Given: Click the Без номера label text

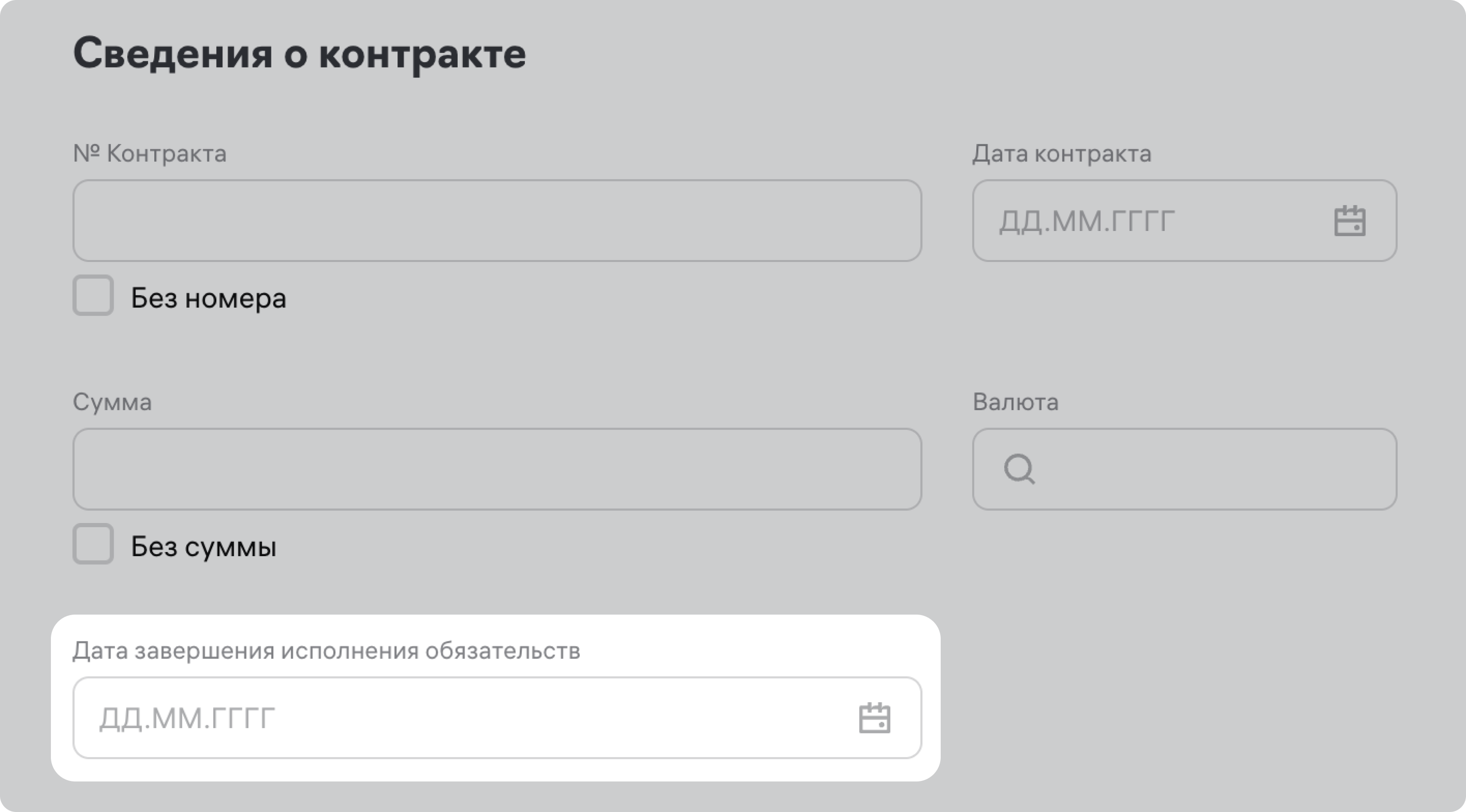Looking at the screenshot, I should [208, 298].
